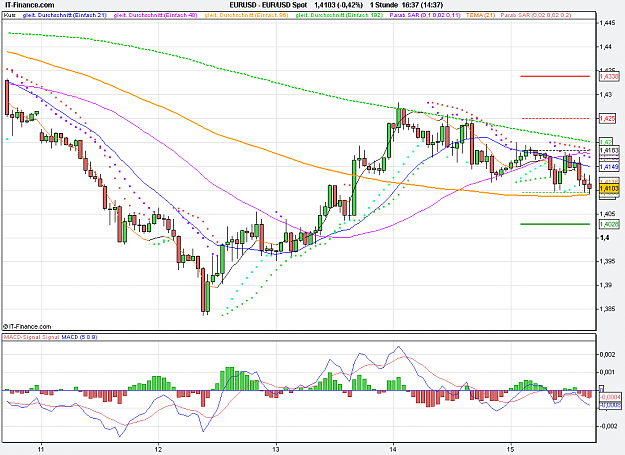625x455 pixels.
Task: Click the solid red horizontal resistance line
Action: pos(555,76)
